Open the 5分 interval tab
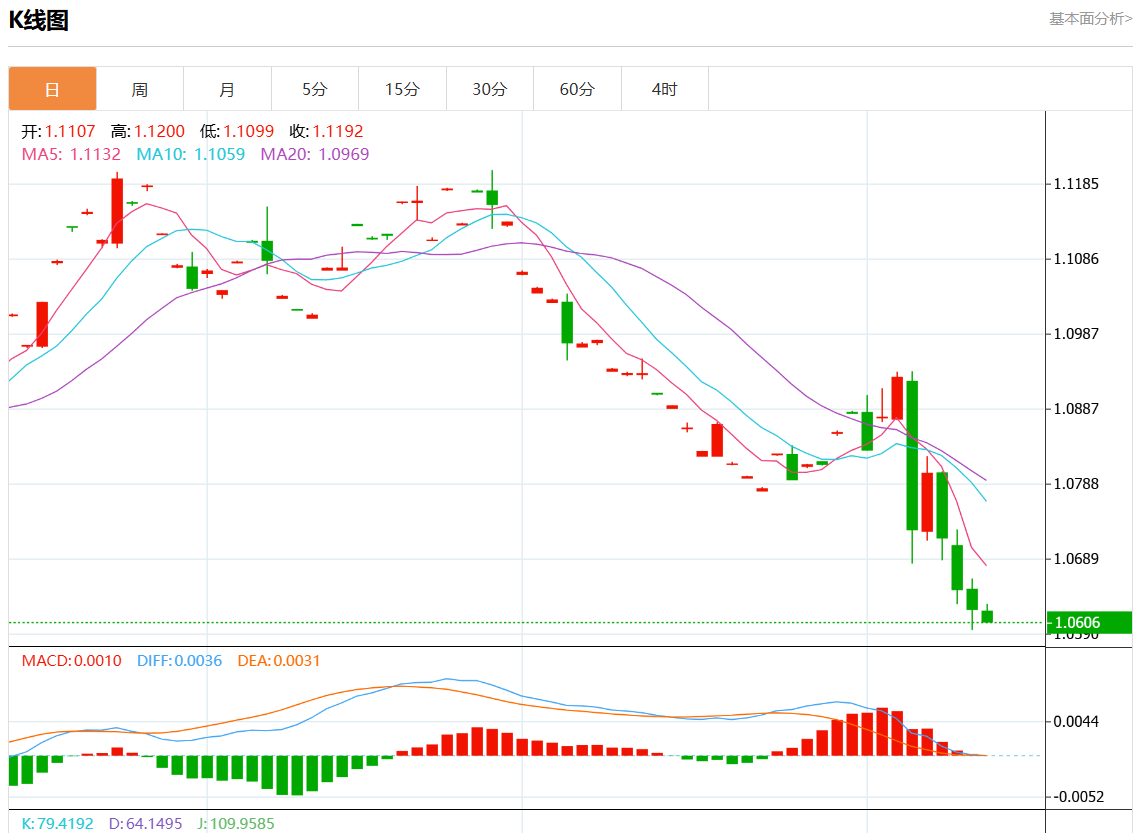Screen dimensions: 1138x833 pos(315,89)
